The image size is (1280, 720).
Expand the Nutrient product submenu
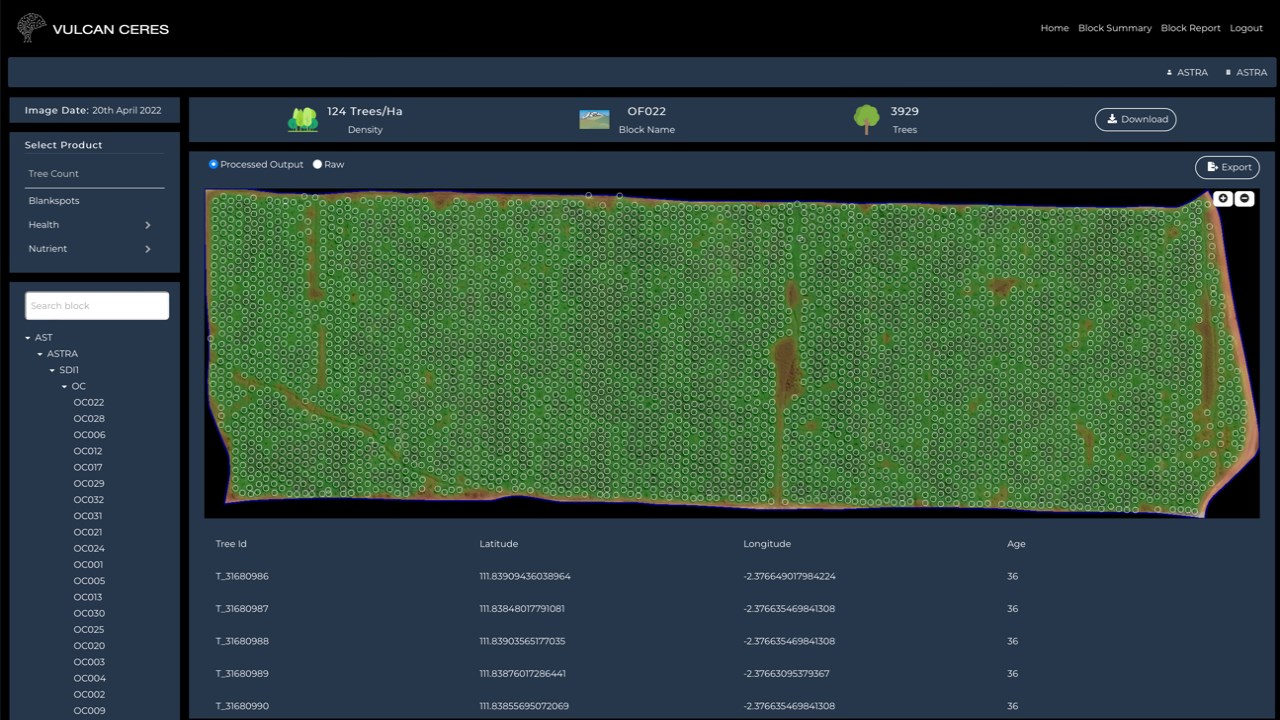tap(147, 249)
